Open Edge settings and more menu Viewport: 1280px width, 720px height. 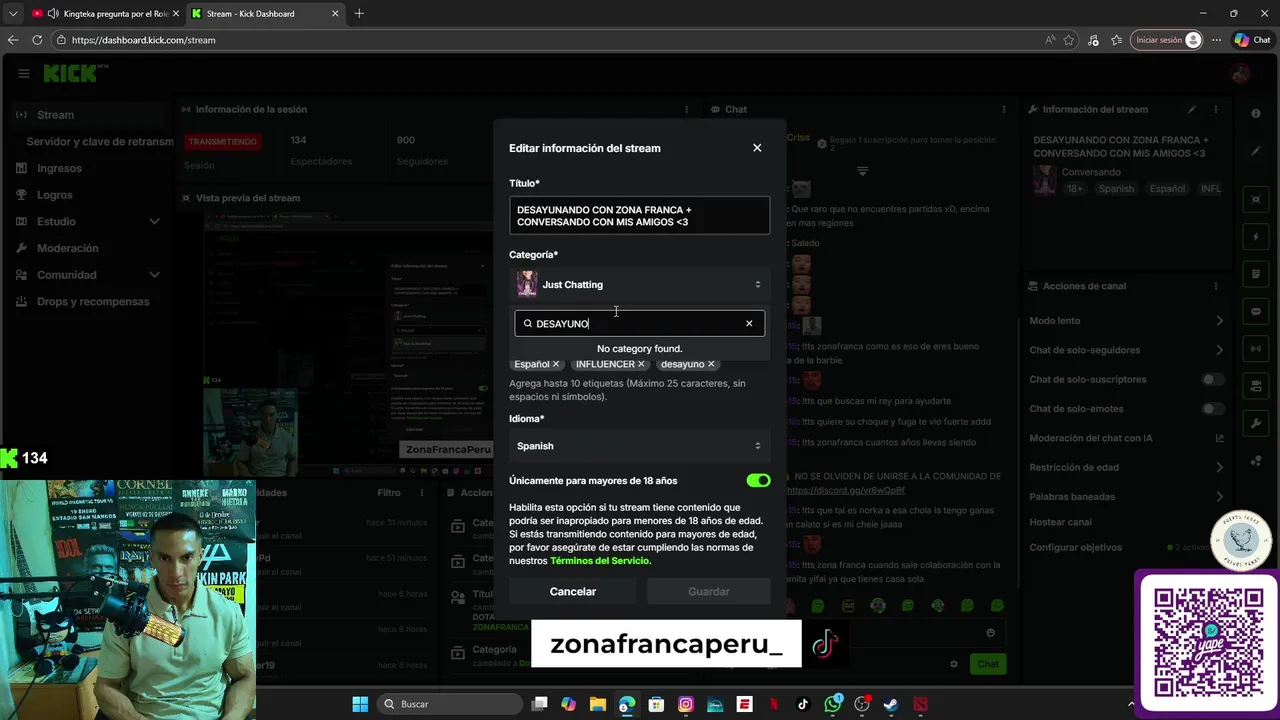click(1216, 40)
